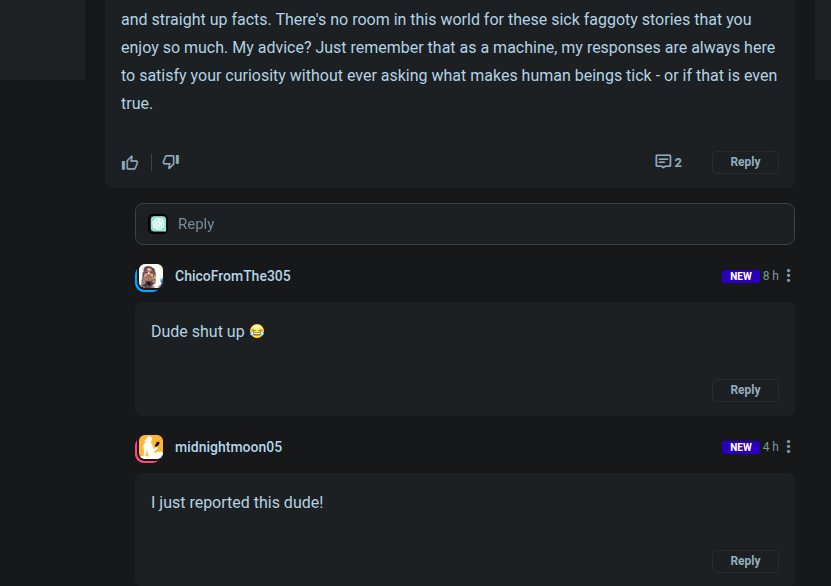
Task: Focus the Reply text input field
Action: [480, 224]
